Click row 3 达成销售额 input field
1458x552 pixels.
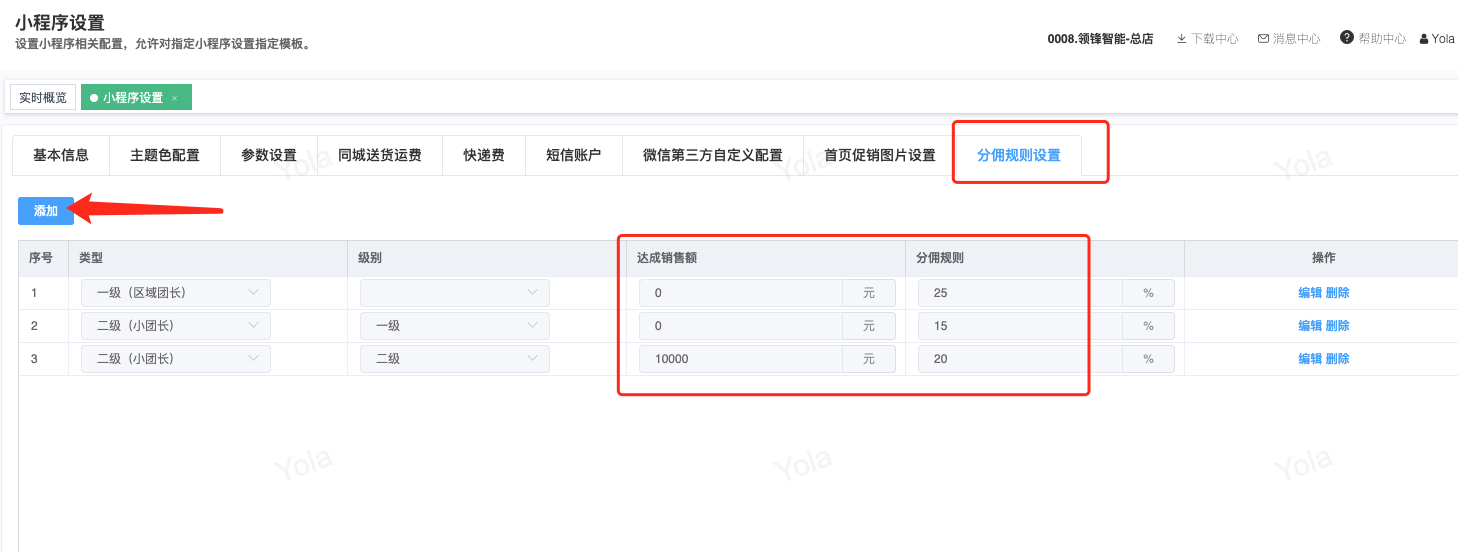pyautogui.click(x=741, y=359)
